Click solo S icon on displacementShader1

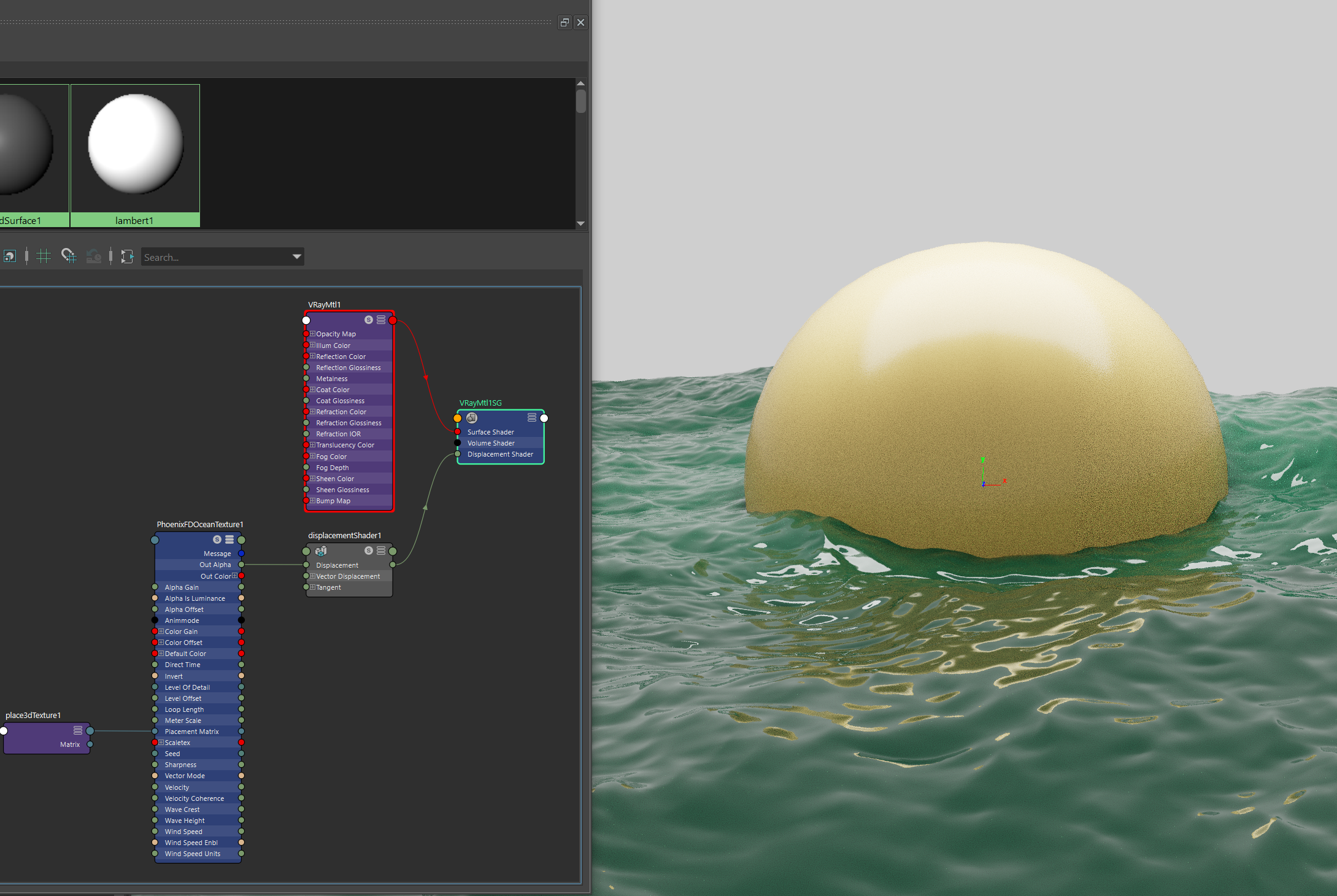click(369, 550)
